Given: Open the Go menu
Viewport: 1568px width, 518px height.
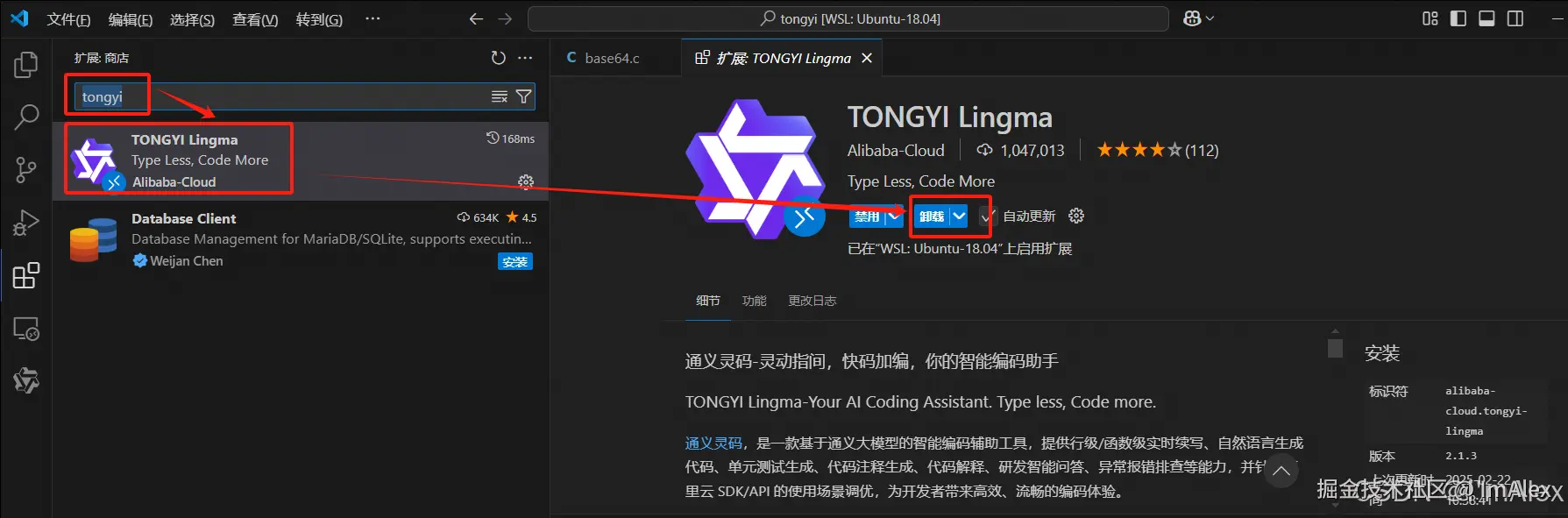Looking at the screenshot, I should (x=319, y=19).
